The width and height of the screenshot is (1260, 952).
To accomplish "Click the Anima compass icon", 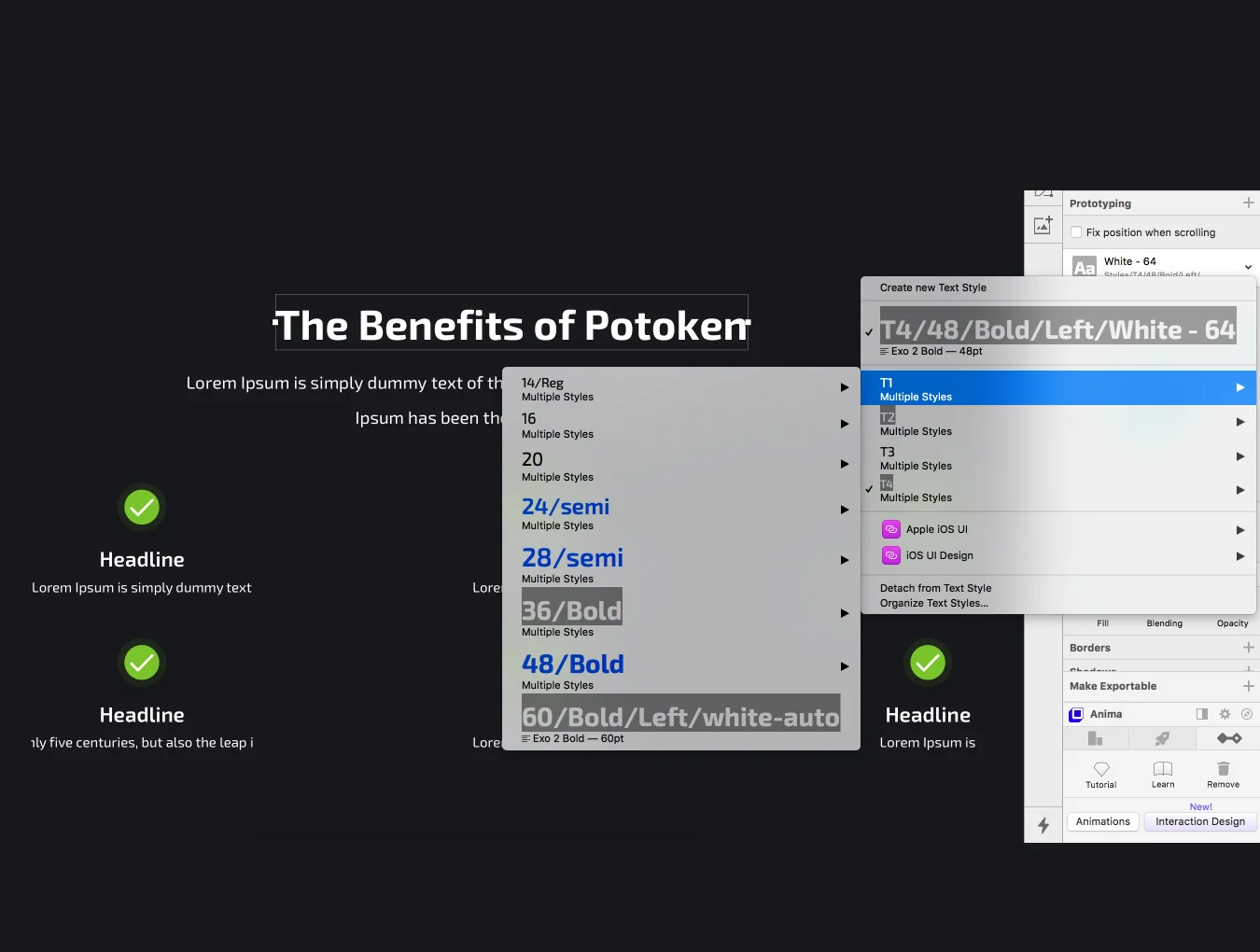I will [1247, 714].
